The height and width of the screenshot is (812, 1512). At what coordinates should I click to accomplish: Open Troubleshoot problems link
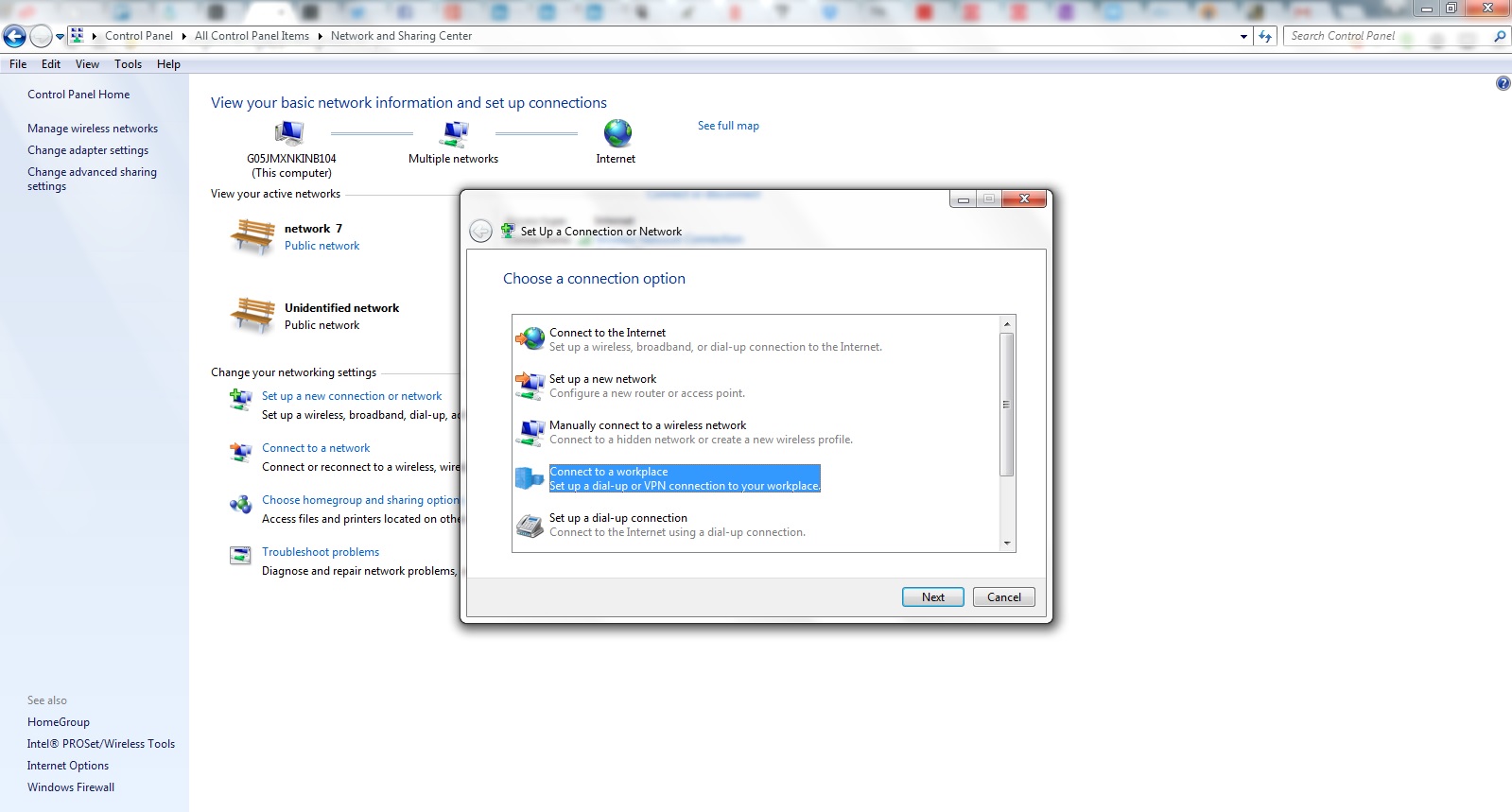pos(321,552)
